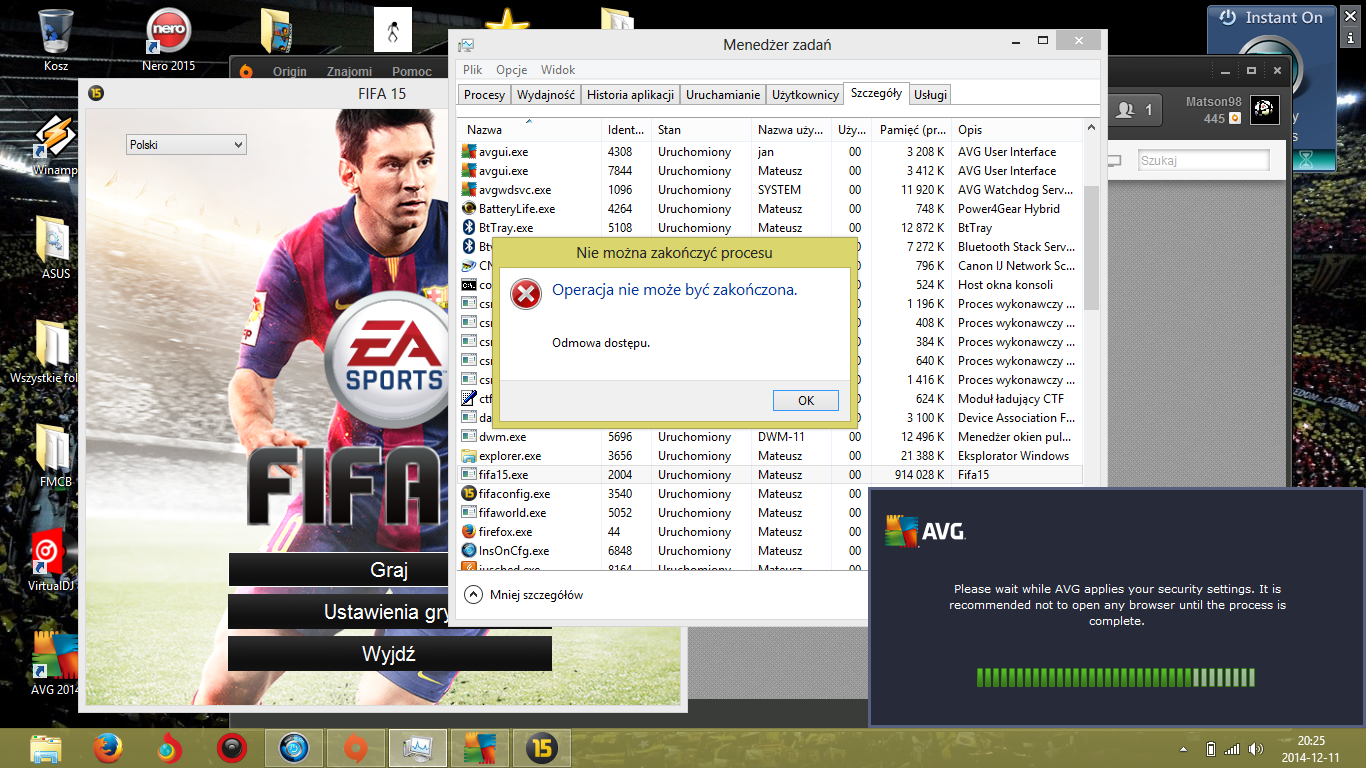Open the Polski language dropdown
1366x768 pixels.
tap(187, 145)
